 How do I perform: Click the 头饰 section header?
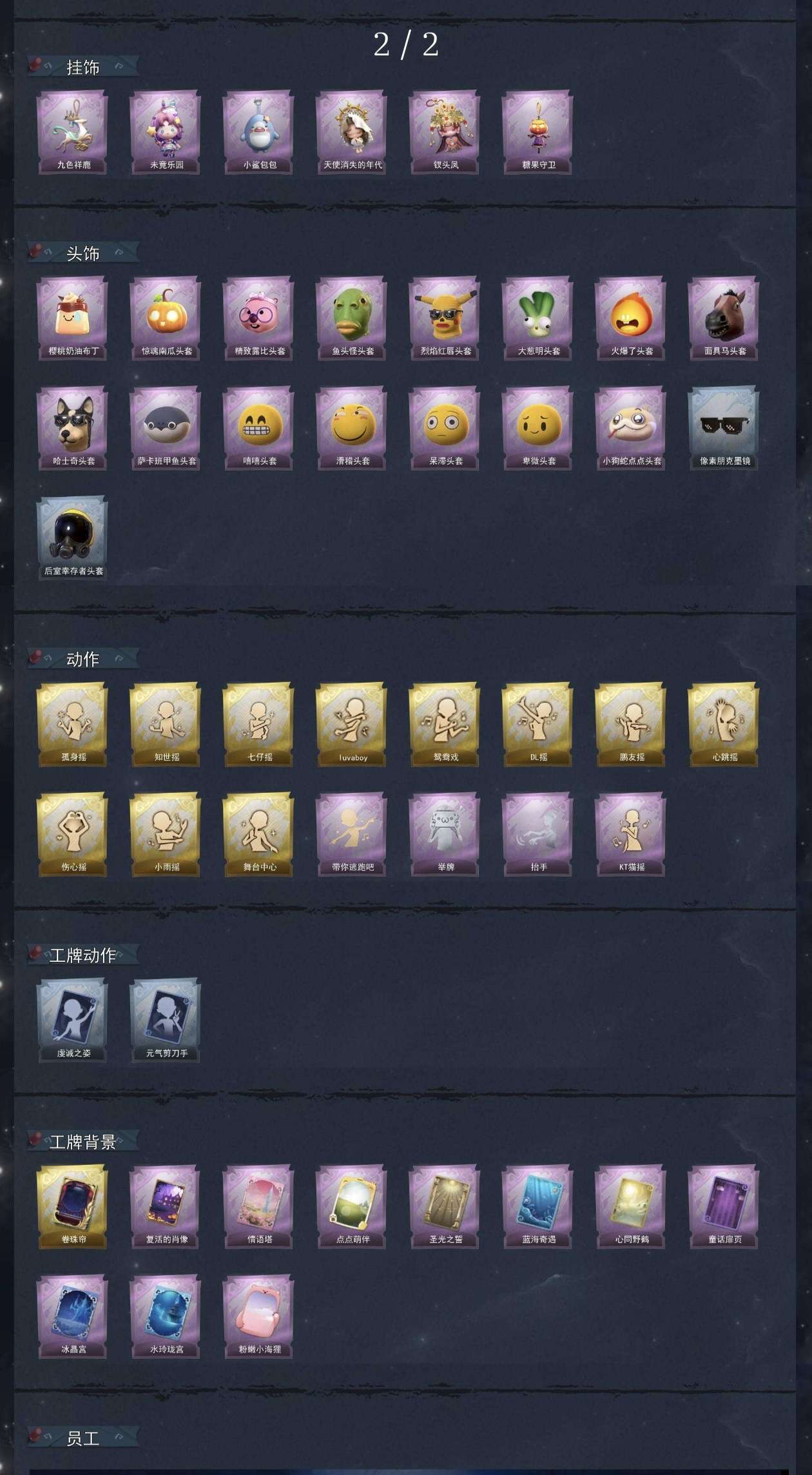[83, 253]
